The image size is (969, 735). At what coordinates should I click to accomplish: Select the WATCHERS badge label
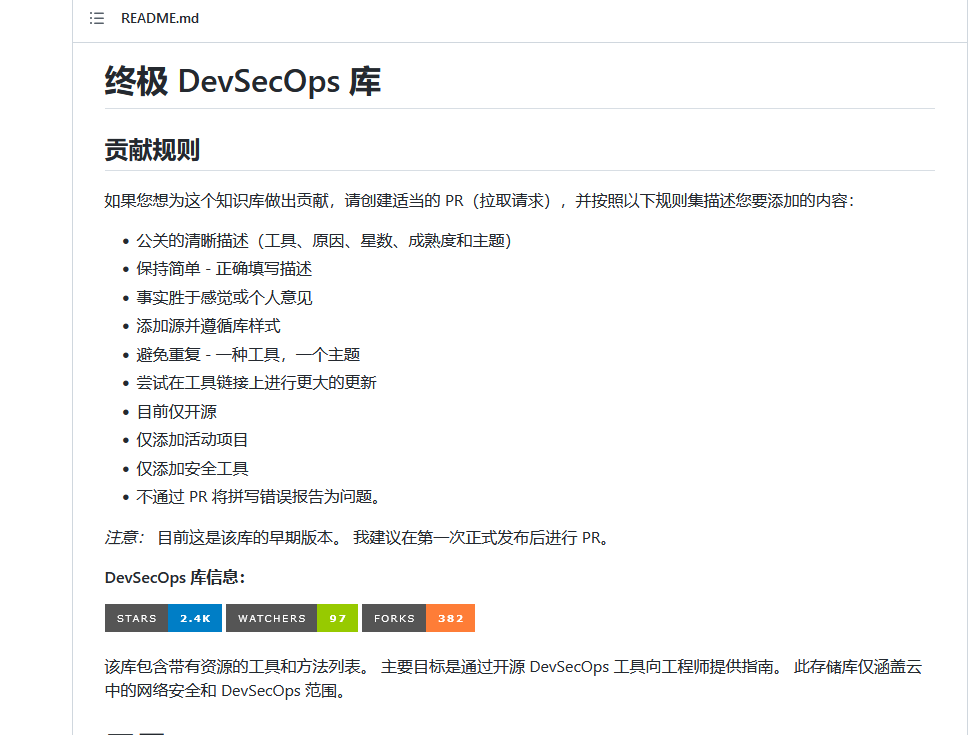tap(271, 618)
